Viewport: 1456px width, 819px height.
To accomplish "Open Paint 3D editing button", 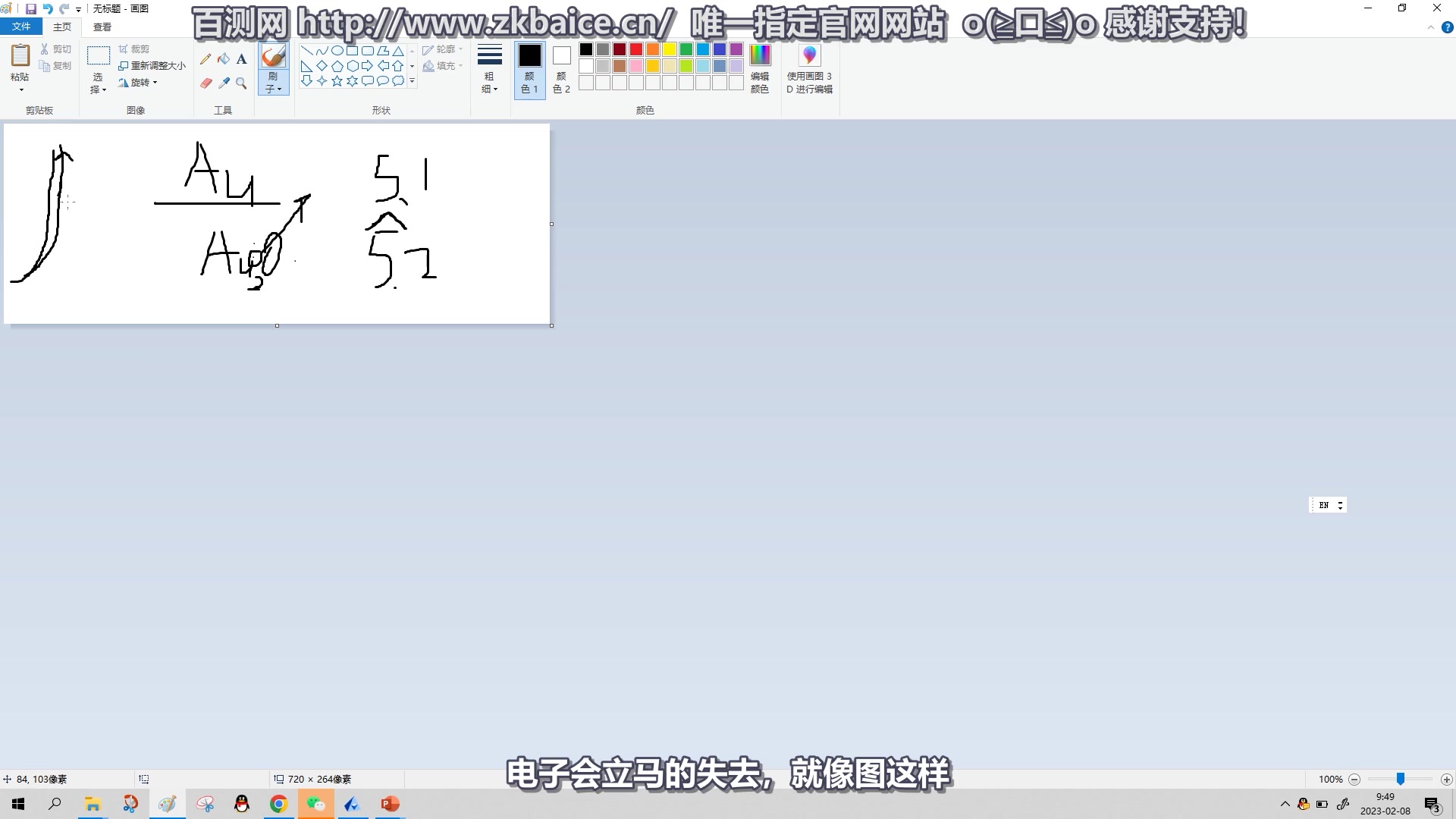I will [809, 69].
